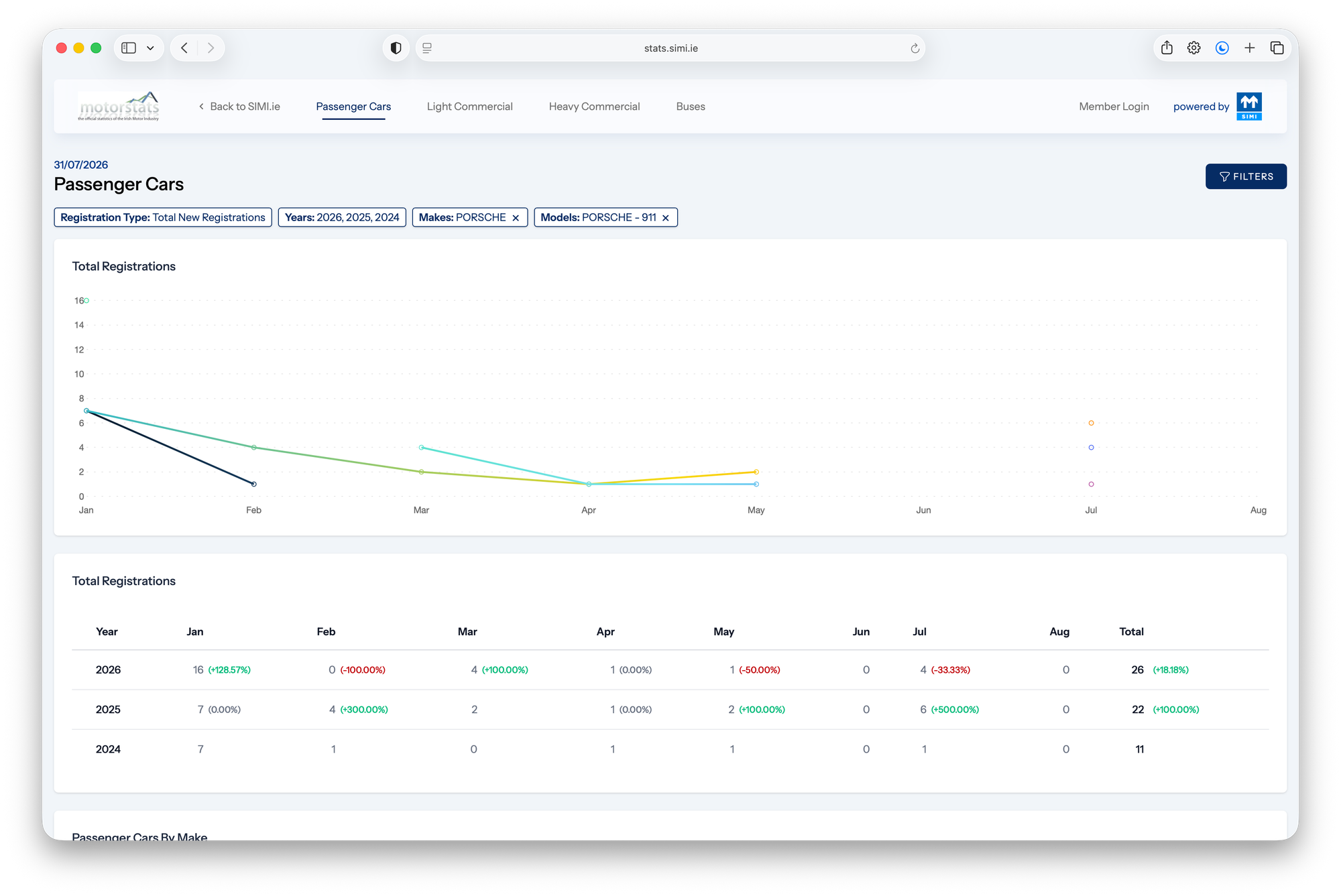Select the 2026 row year label
Image resolution: width=1341 pixels, height=896 pixels.
point(108,669)
